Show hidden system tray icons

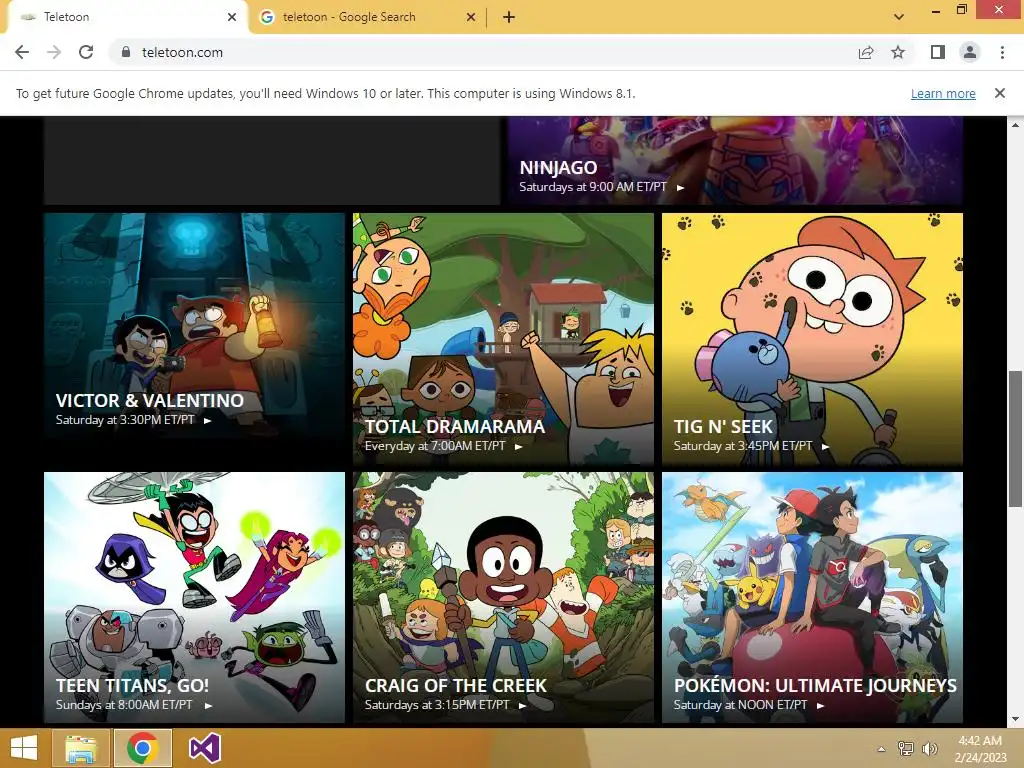pyautogui.click(x=882, y=749)
